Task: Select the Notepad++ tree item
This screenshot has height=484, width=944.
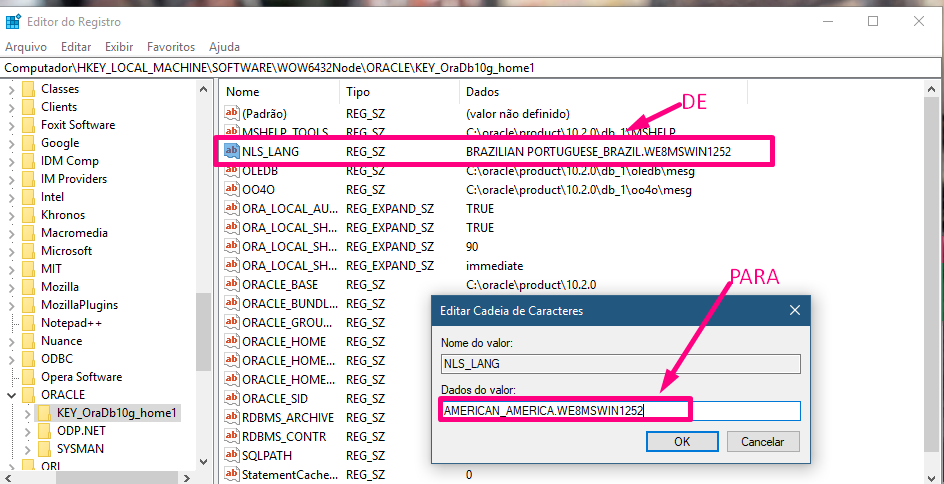Action: 71,323
